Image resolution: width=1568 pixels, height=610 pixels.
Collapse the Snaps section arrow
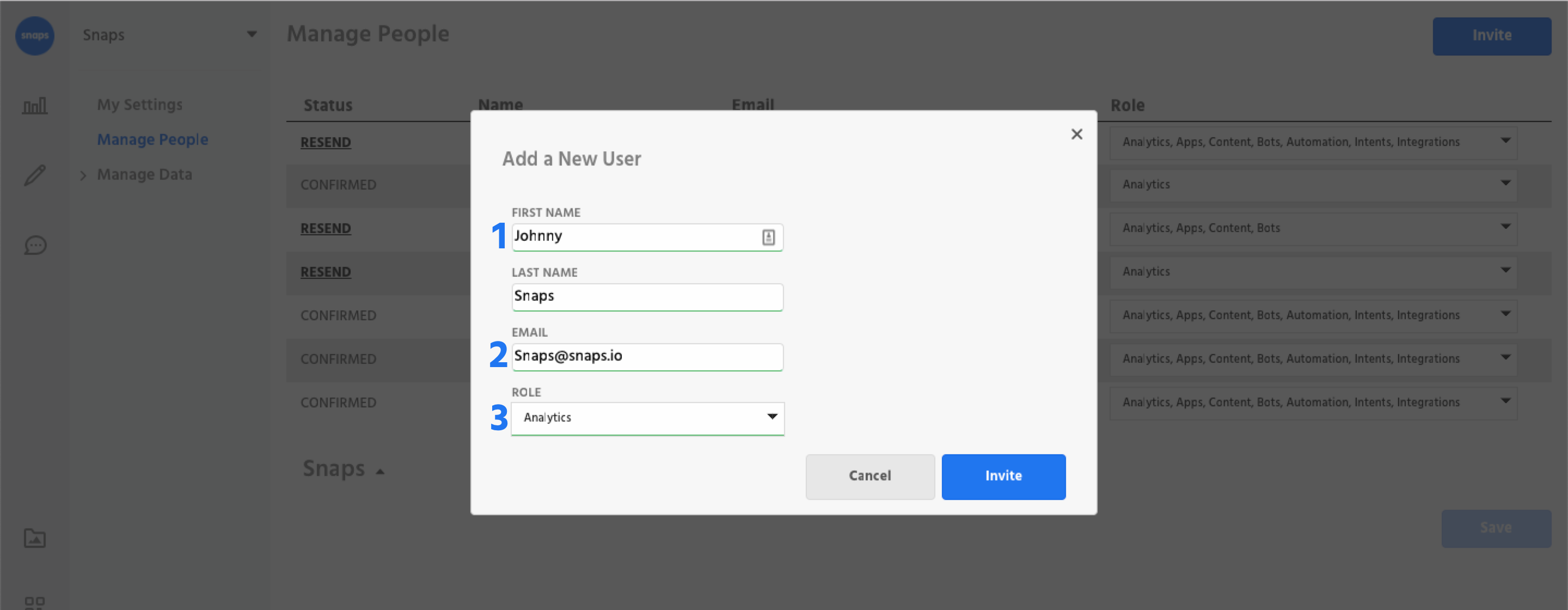coord(381,471)
